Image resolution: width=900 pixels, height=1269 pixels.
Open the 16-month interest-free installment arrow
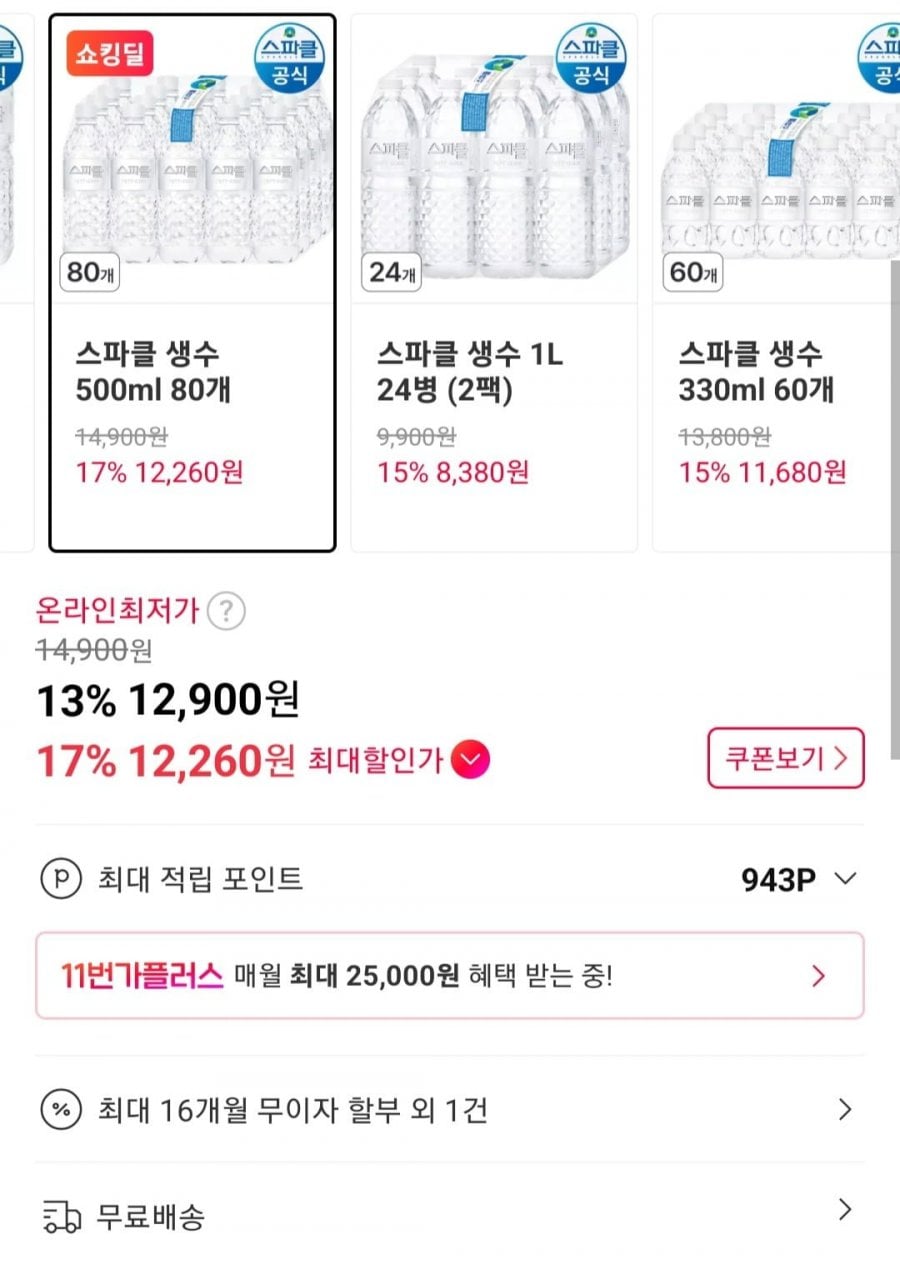845,1110
